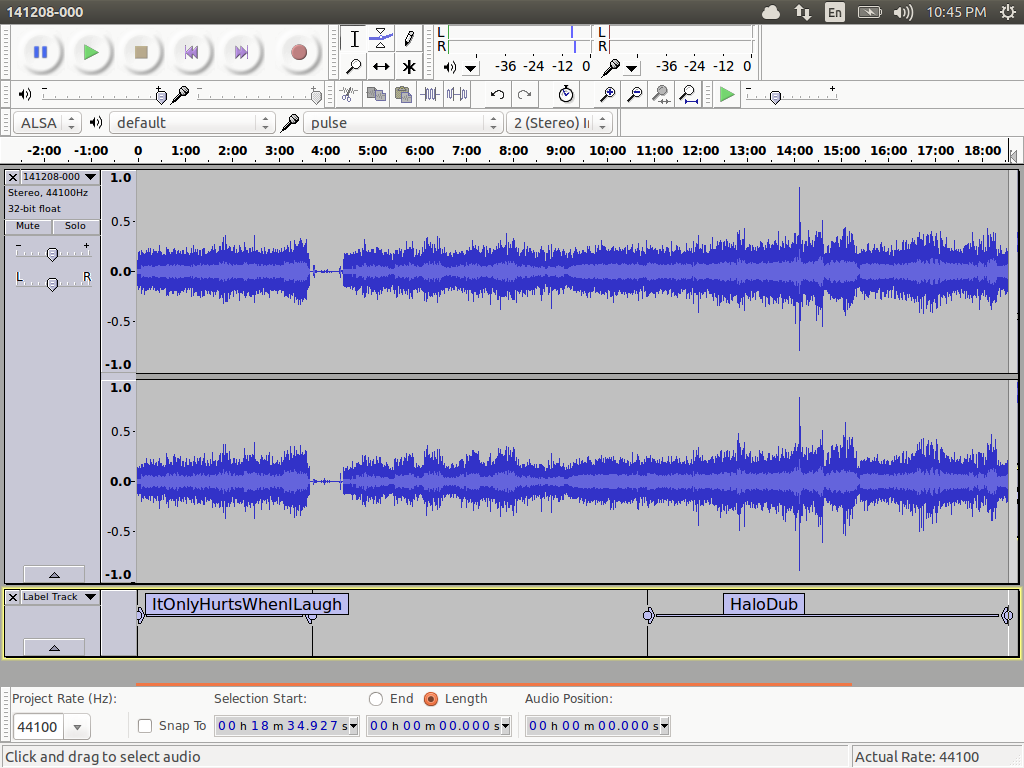Screen dimensions: 1024x768
Task: Select the Envelope tool
Action: 381,39
